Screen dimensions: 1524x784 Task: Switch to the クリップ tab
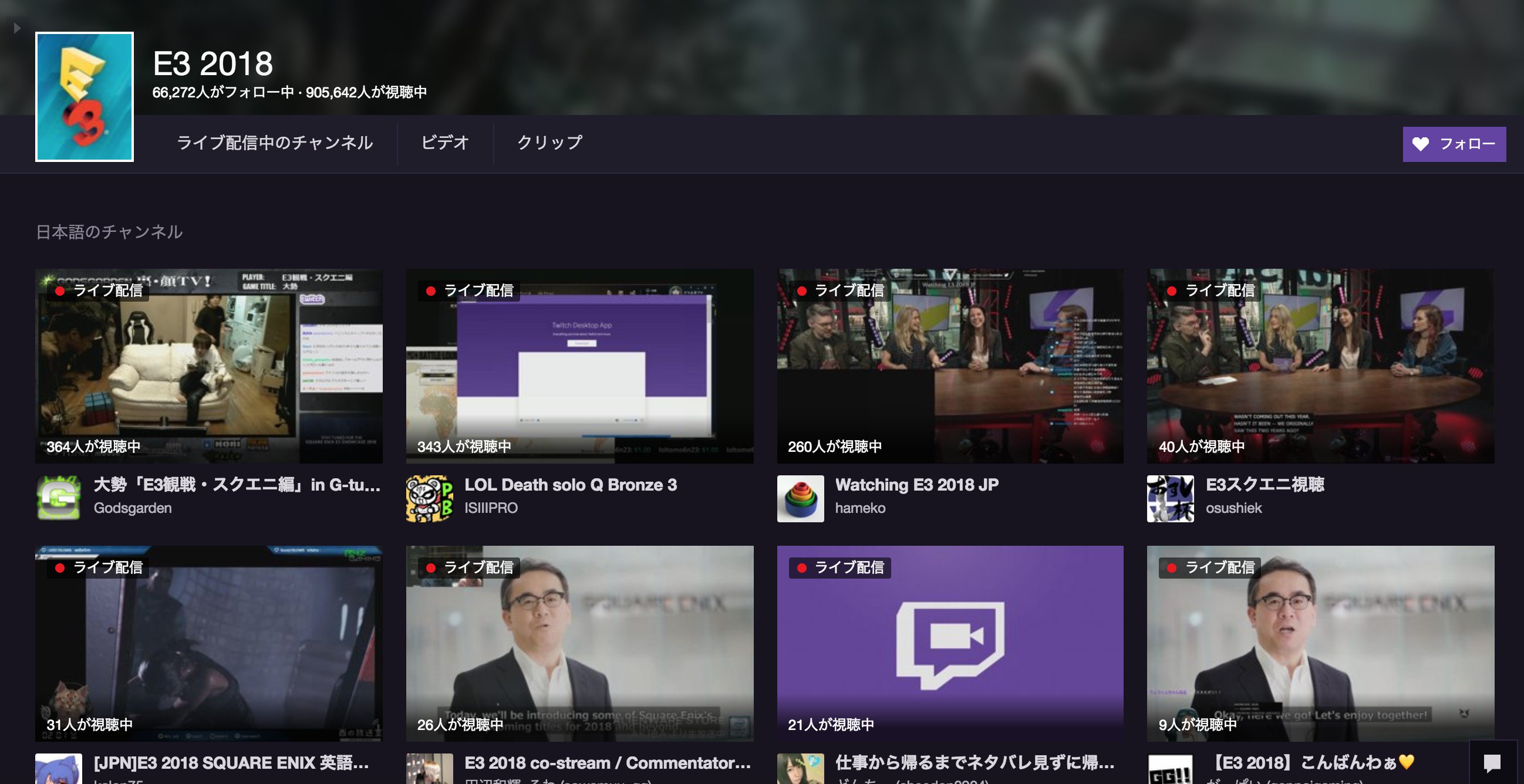549,143
